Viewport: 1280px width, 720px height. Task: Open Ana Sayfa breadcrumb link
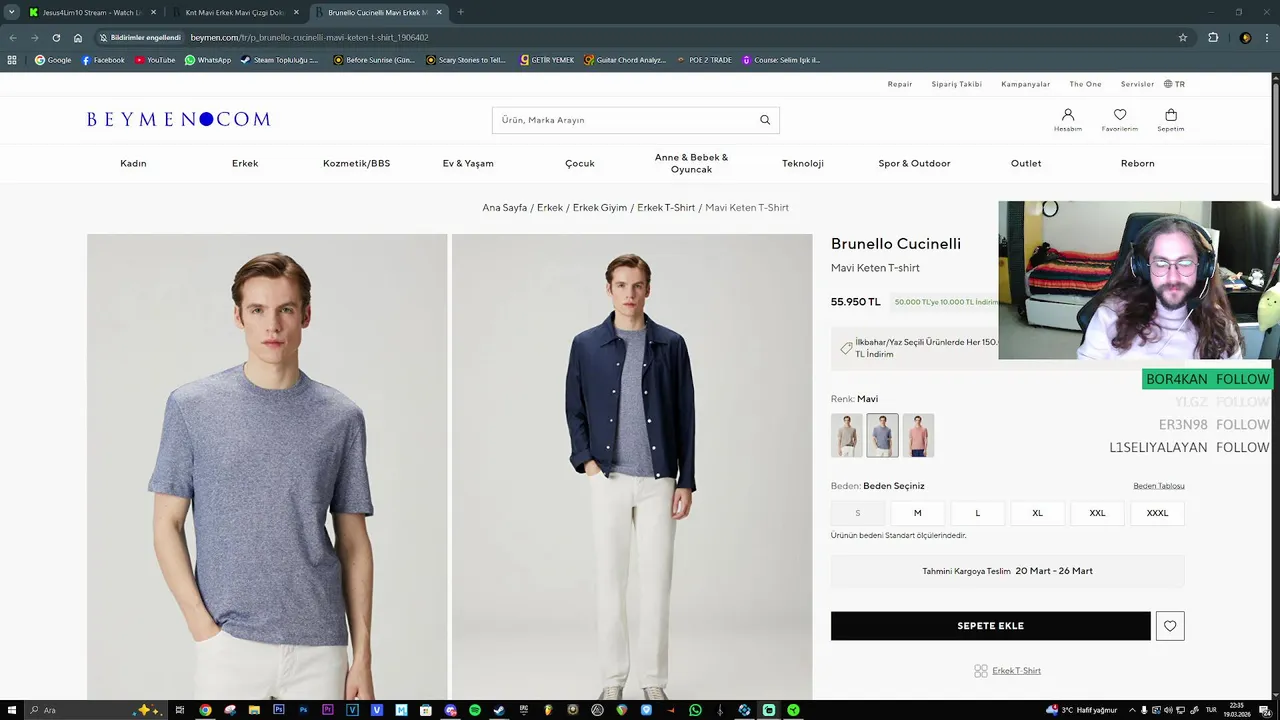point(505,208)
